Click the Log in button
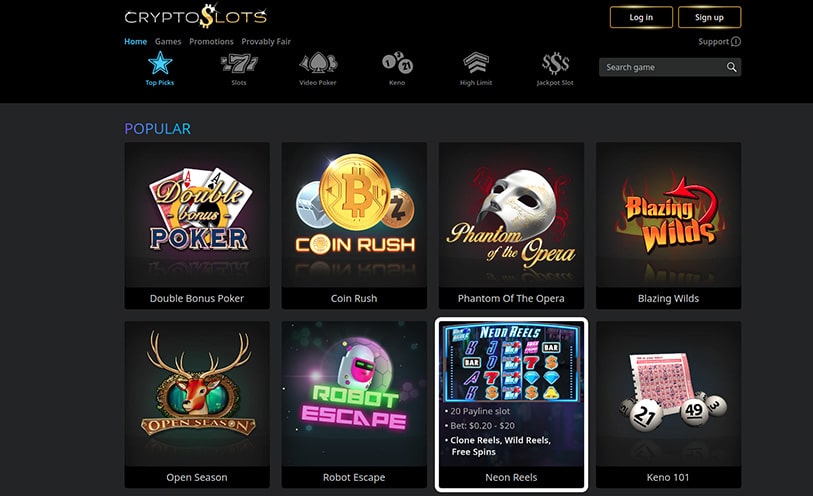 (641, 17)
